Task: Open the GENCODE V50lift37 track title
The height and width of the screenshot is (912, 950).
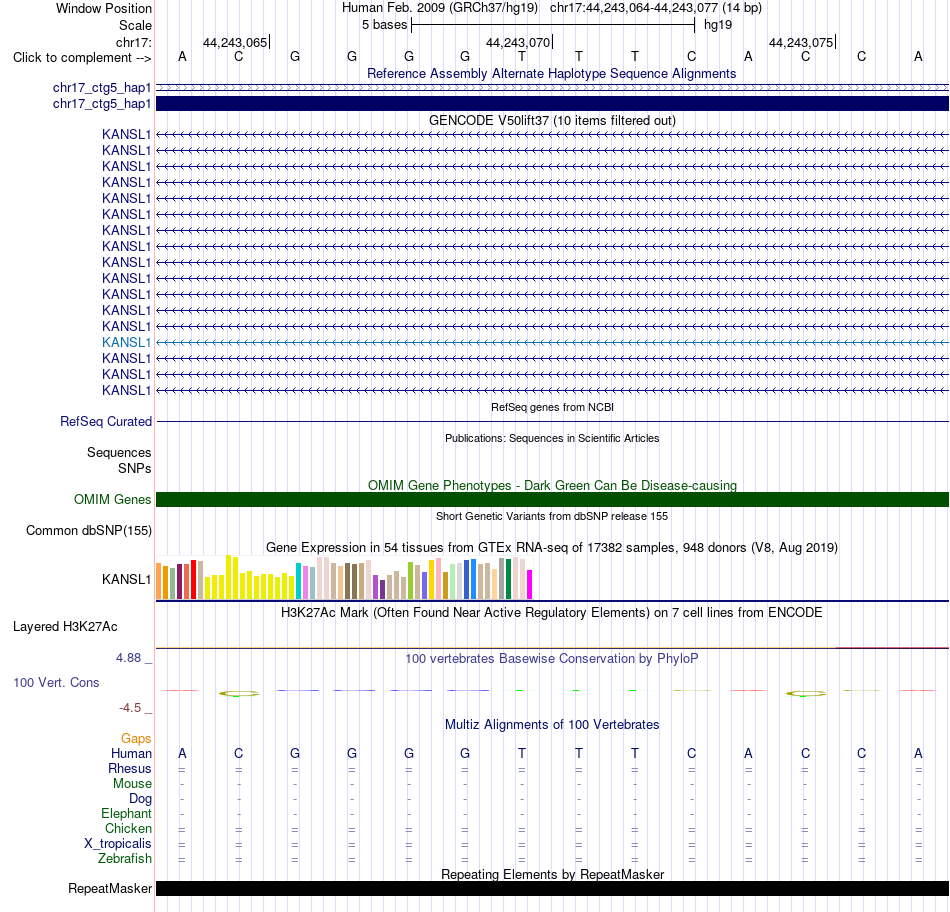Action: 552,120
